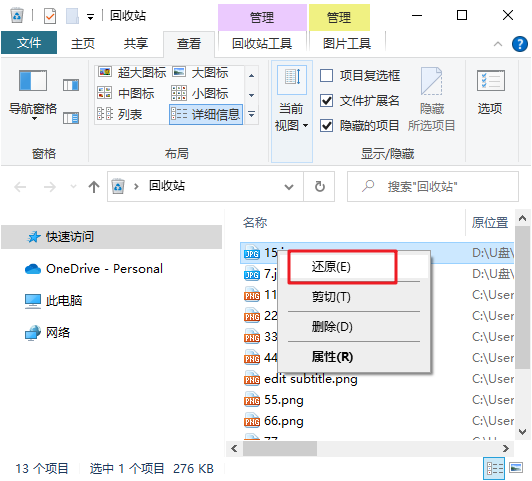This screenshot has width=532, height=481.
Task: Select 列表 layout
Action: click(119, 114)
